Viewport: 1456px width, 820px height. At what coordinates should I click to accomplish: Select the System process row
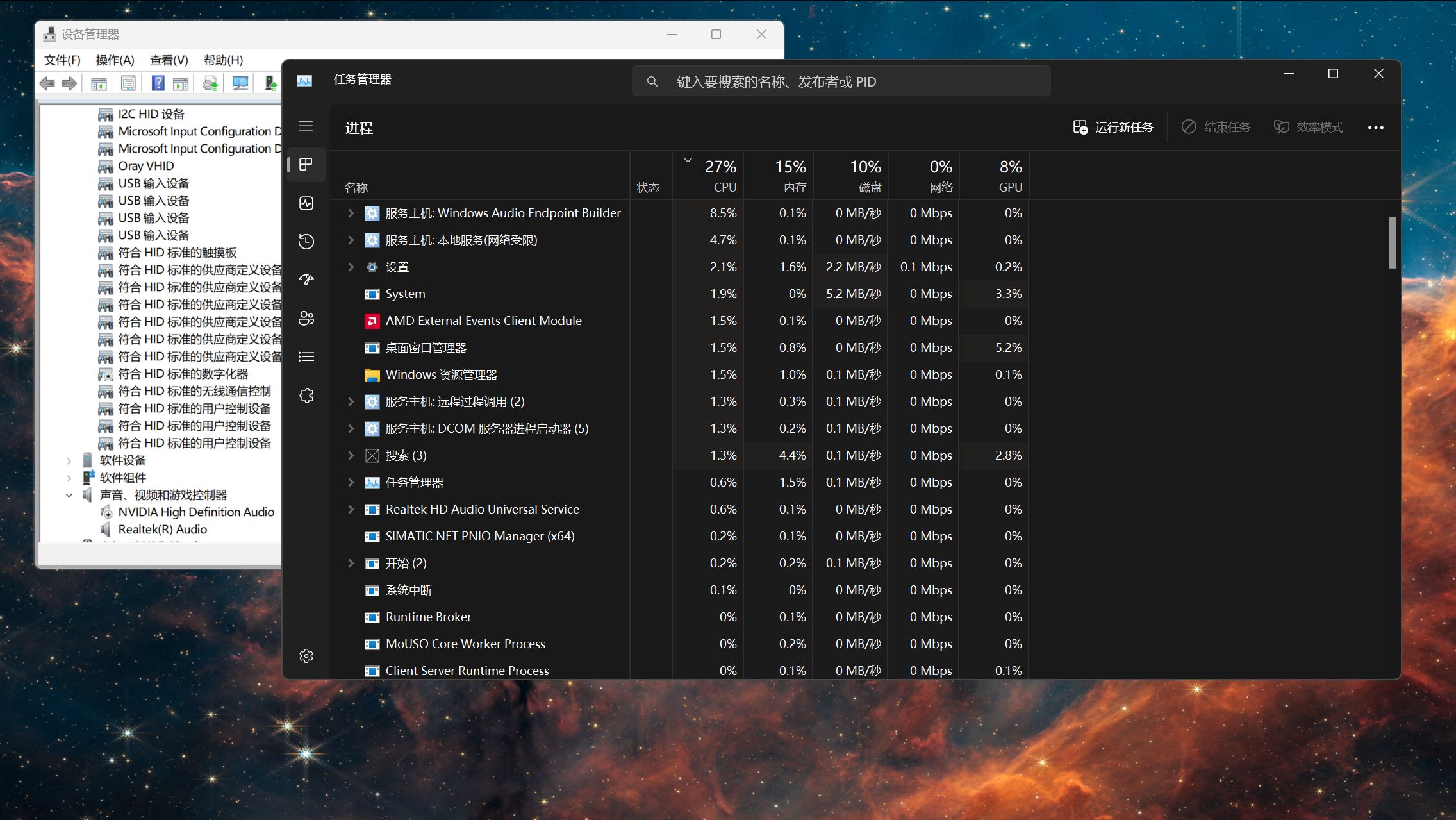(x=679, y=294)
